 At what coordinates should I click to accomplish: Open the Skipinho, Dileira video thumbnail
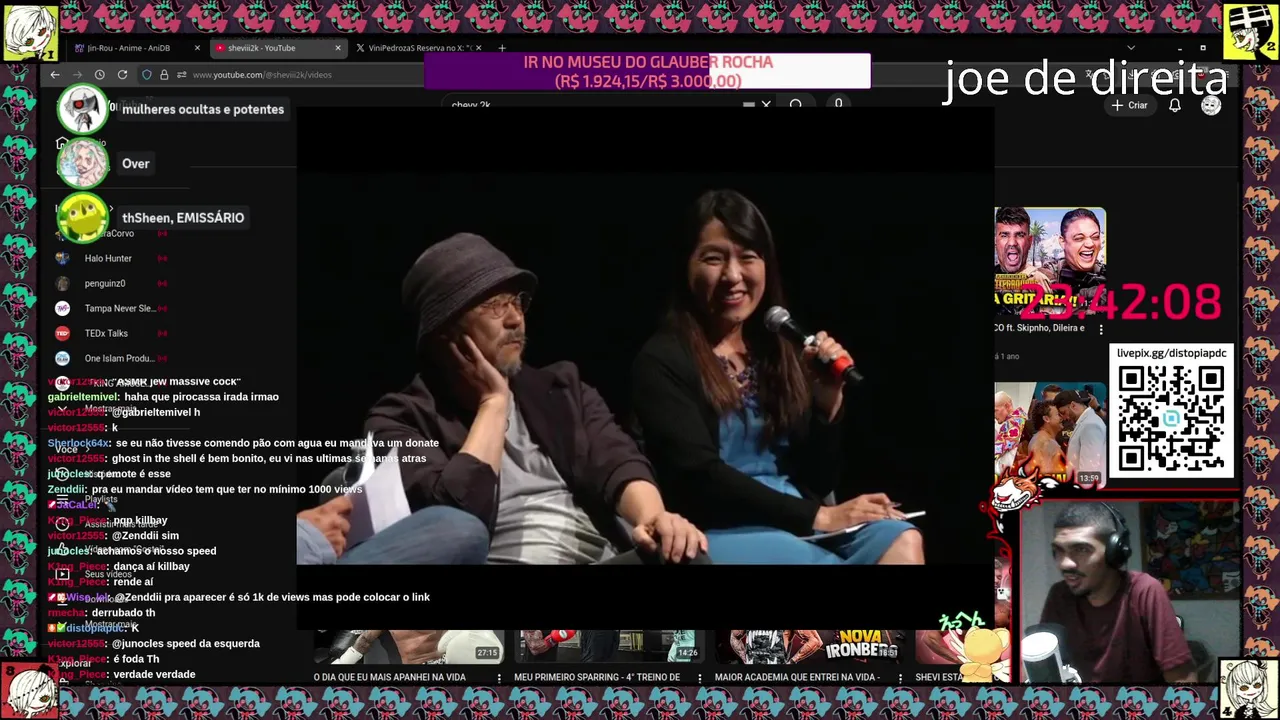tap(1050, 261)
